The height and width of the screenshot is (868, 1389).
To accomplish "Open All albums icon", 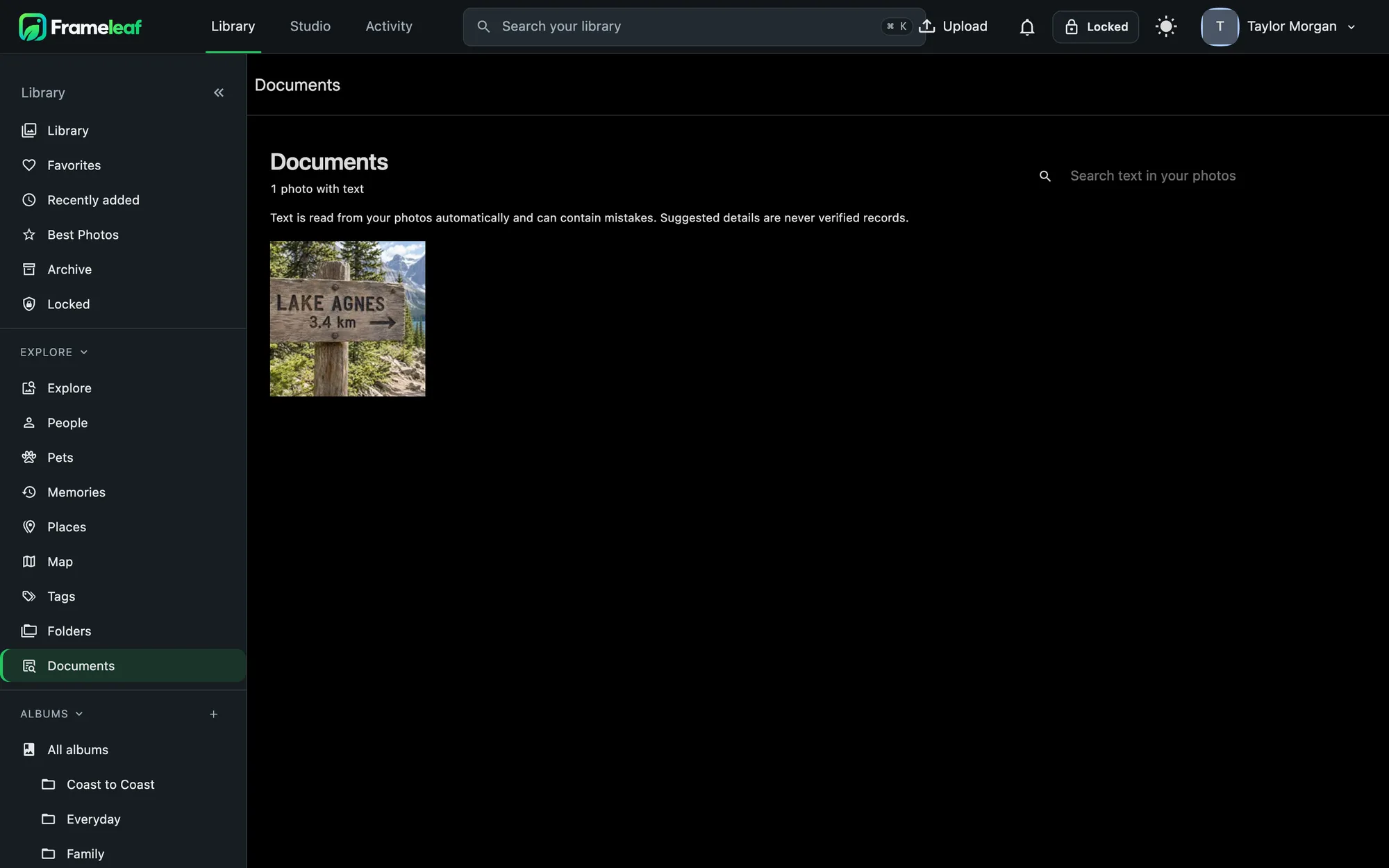I will coord(29,750).
